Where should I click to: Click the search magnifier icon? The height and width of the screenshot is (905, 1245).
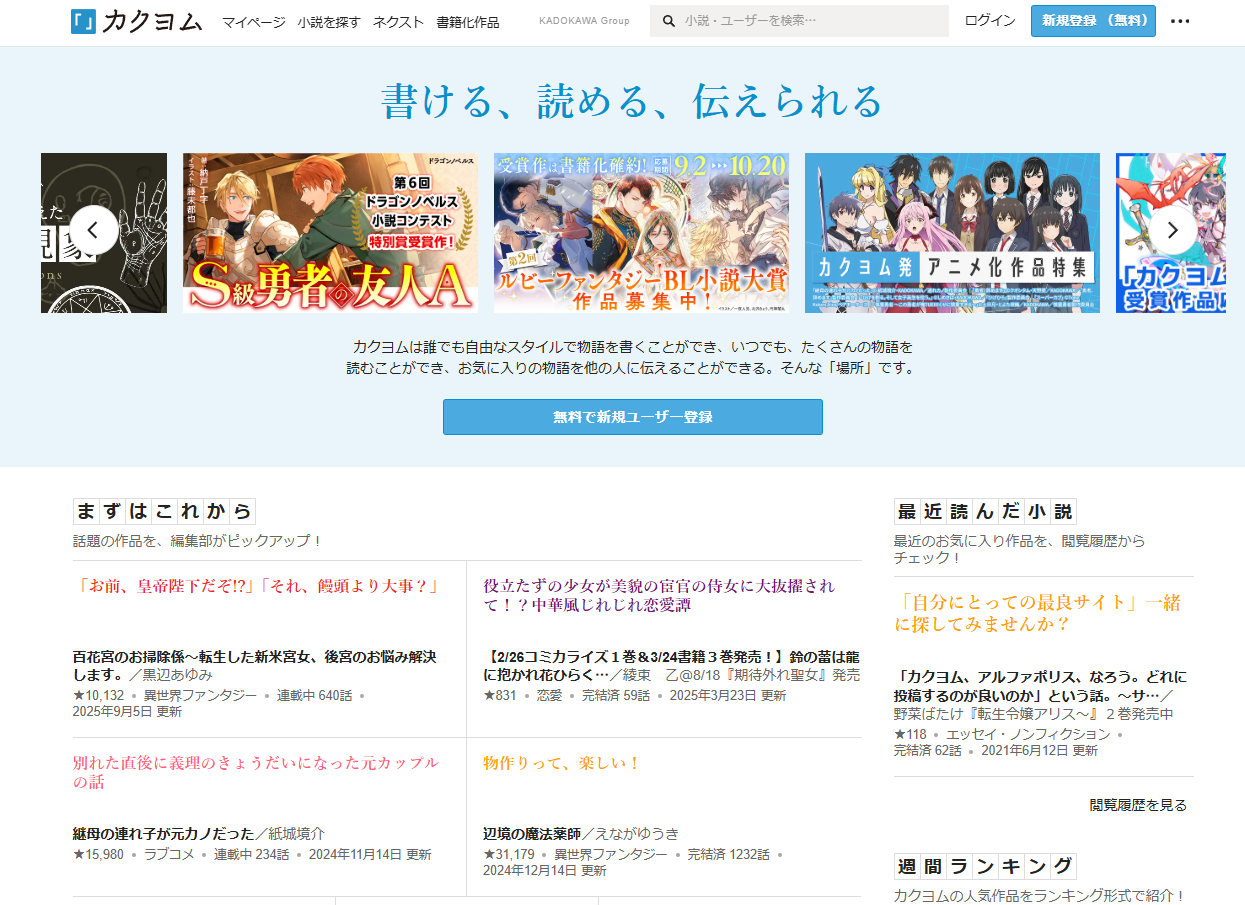[x=669, y=21]
